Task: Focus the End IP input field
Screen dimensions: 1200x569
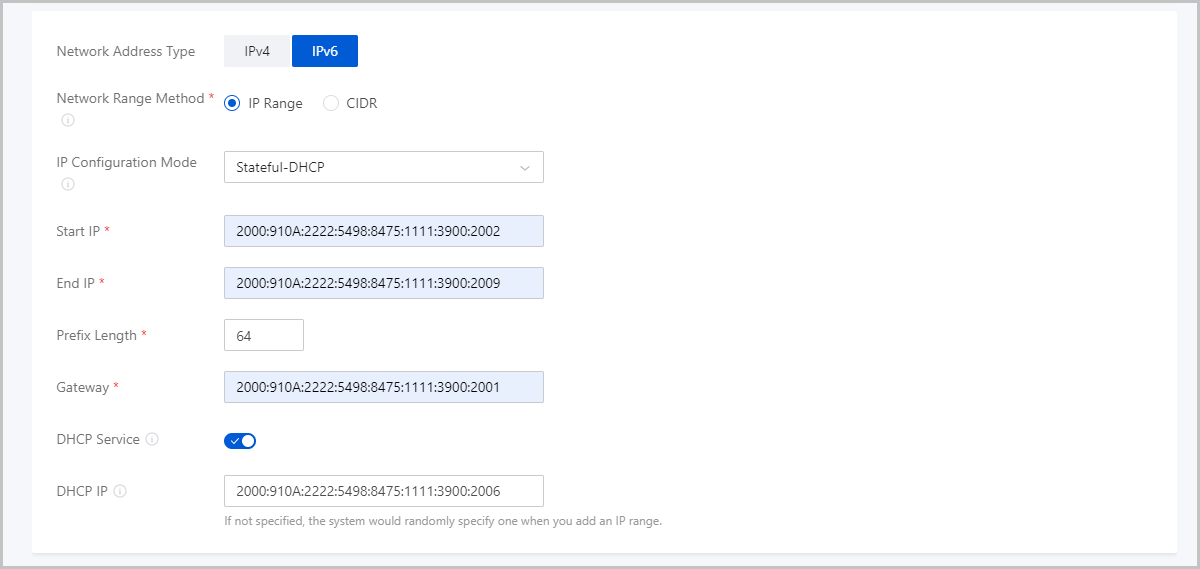Action: [384, 283]
